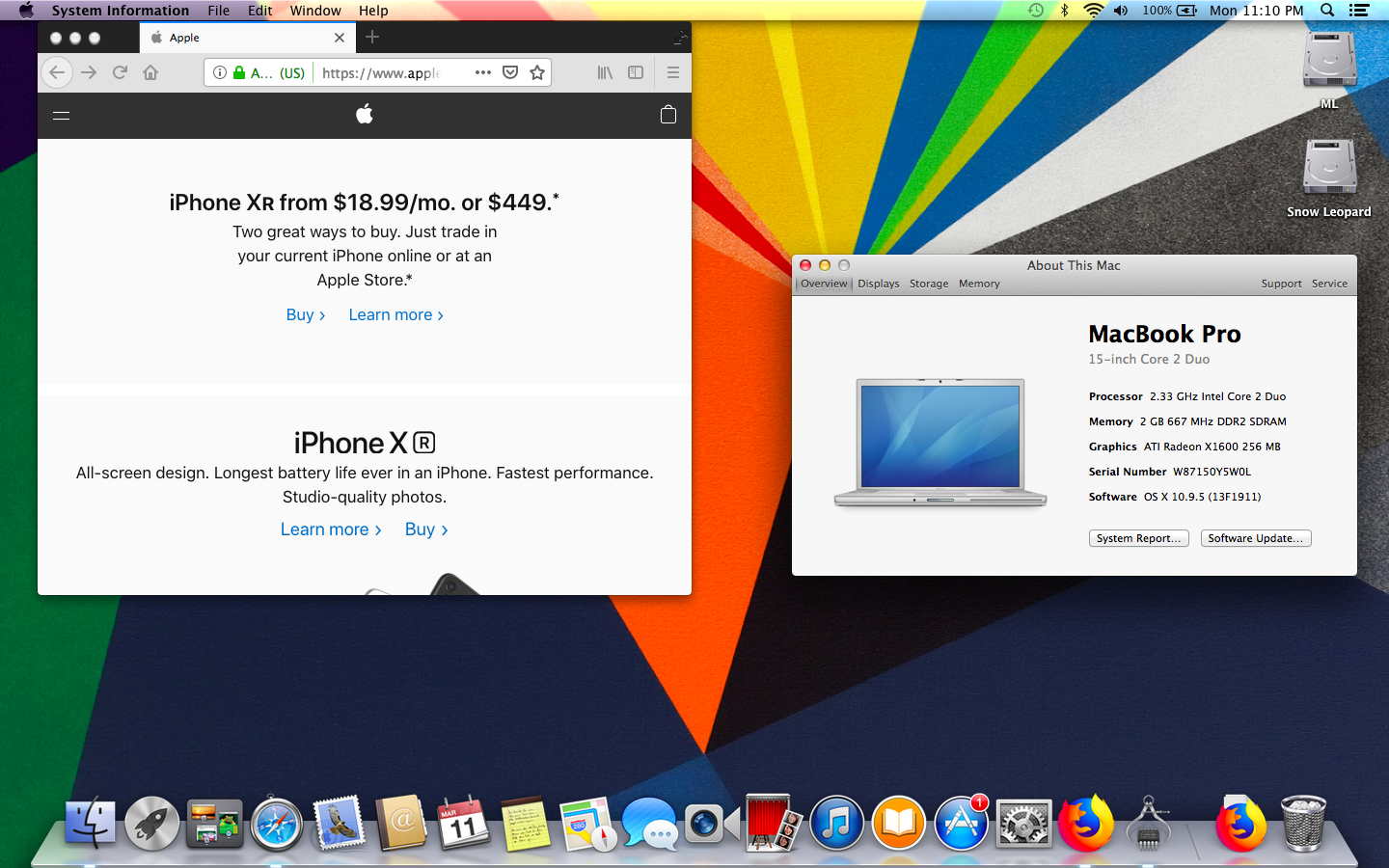Open Messages in the Dock

(650, 825)
